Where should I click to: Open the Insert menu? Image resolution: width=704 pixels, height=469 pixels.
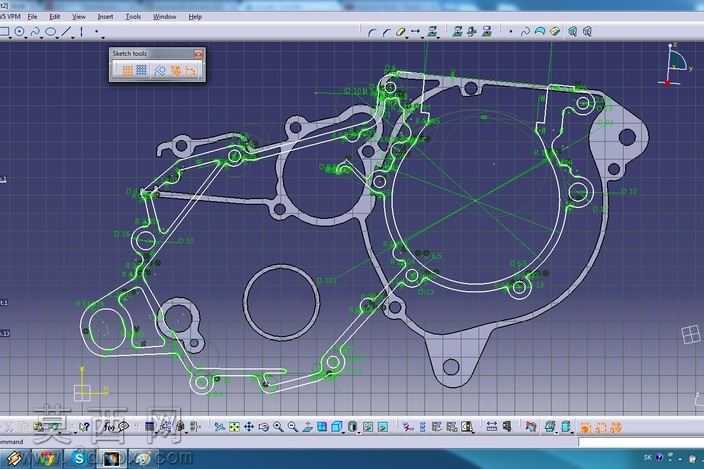(x=105, y=17)
